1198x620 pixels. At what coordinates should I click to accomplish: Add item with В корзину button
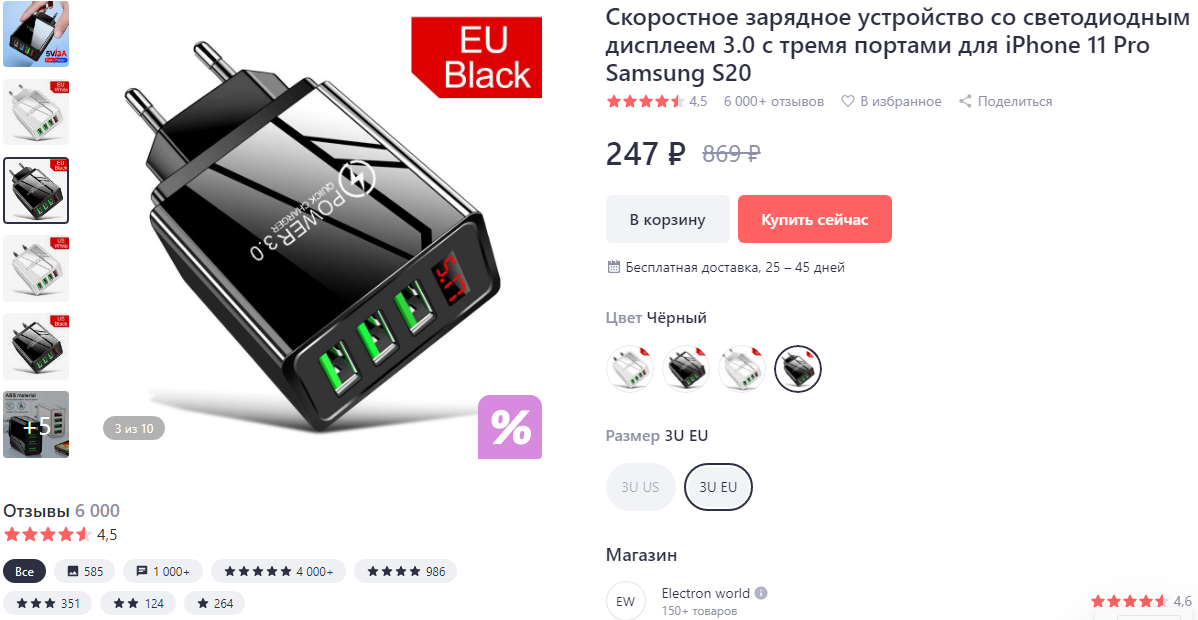[668, 219]
